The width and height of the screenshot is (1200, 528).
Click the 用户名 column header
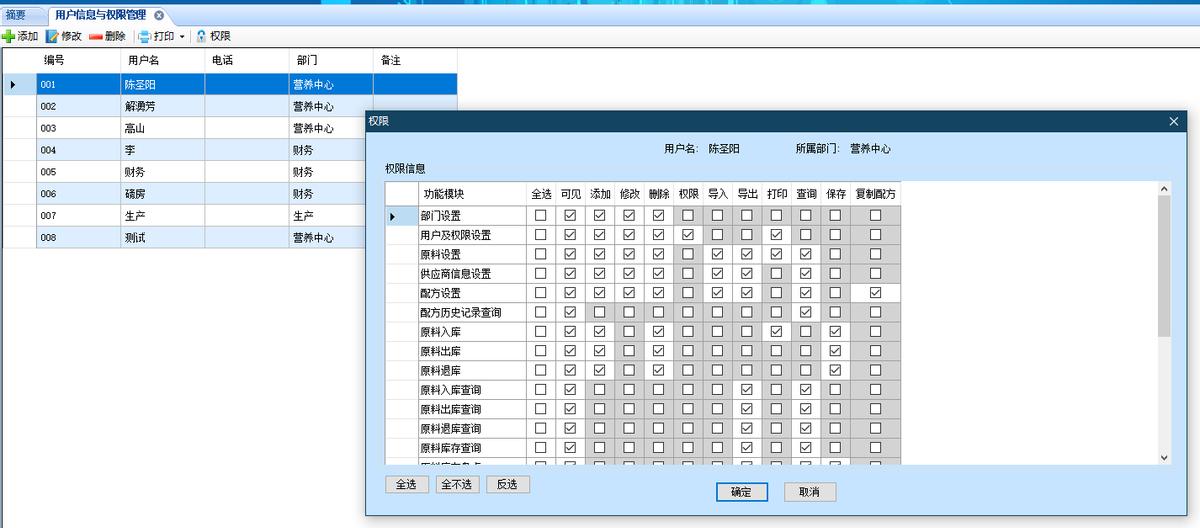163,61
